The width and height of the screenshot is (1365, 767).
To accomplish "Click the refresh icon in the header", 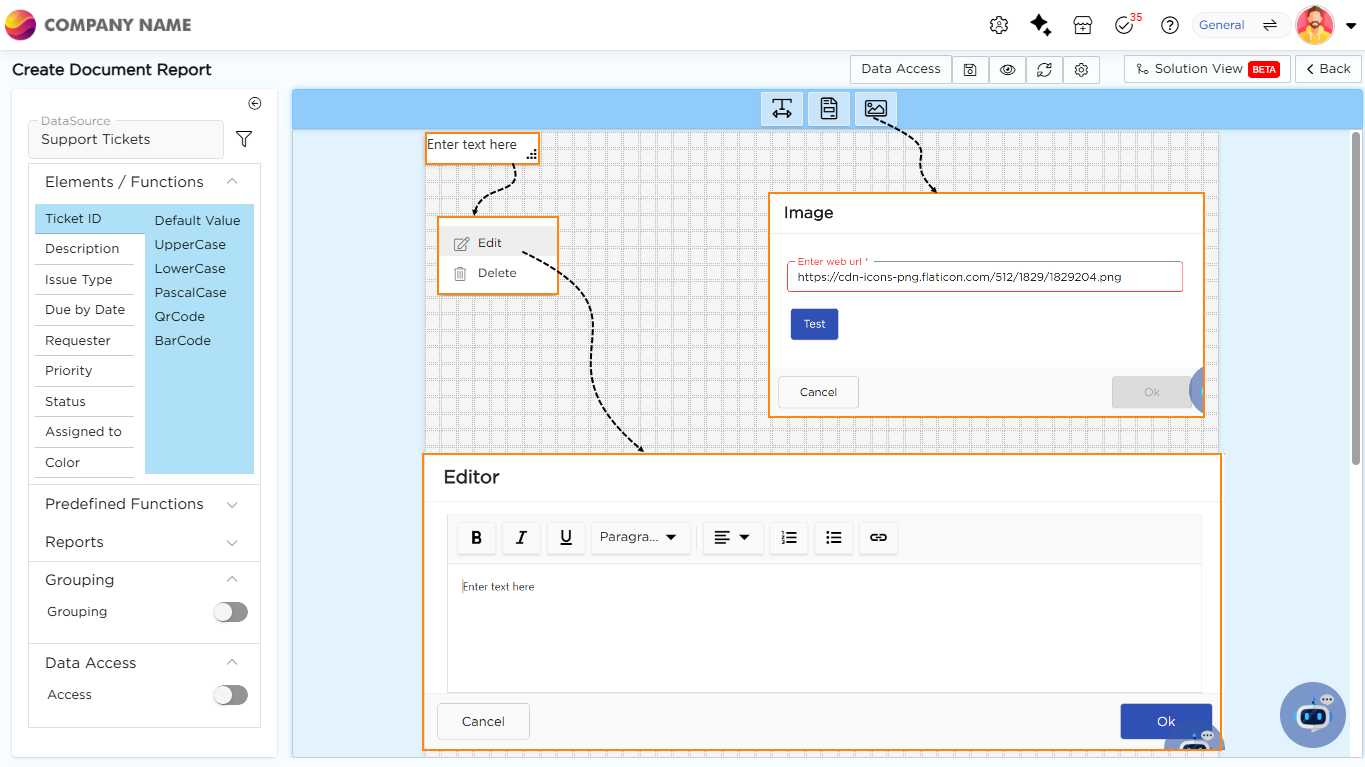I will [x=1044, y=70].
